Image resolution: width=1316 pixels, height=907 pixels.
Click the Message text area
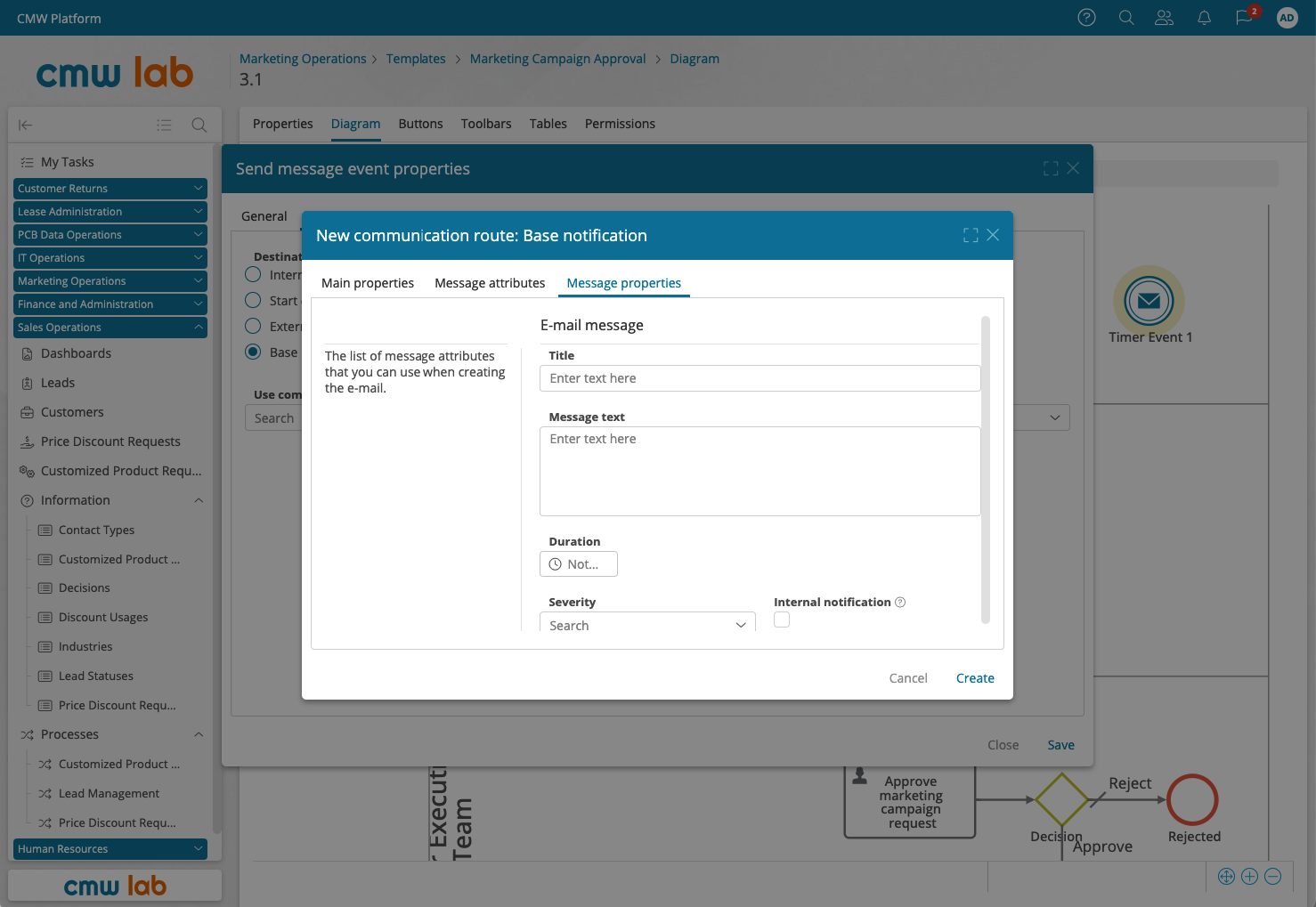coord(760,471)
